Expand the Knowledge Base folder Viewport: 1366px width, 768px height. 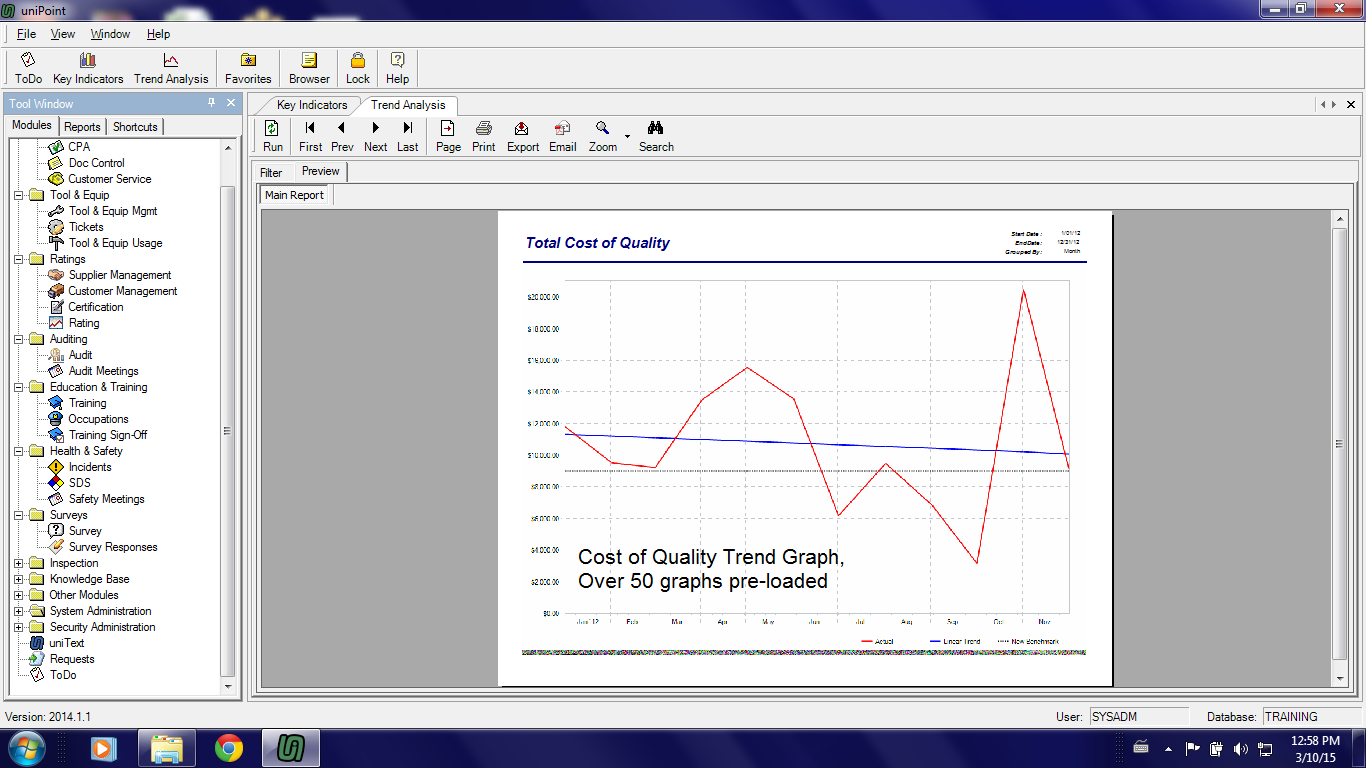[x=19, y=579]
